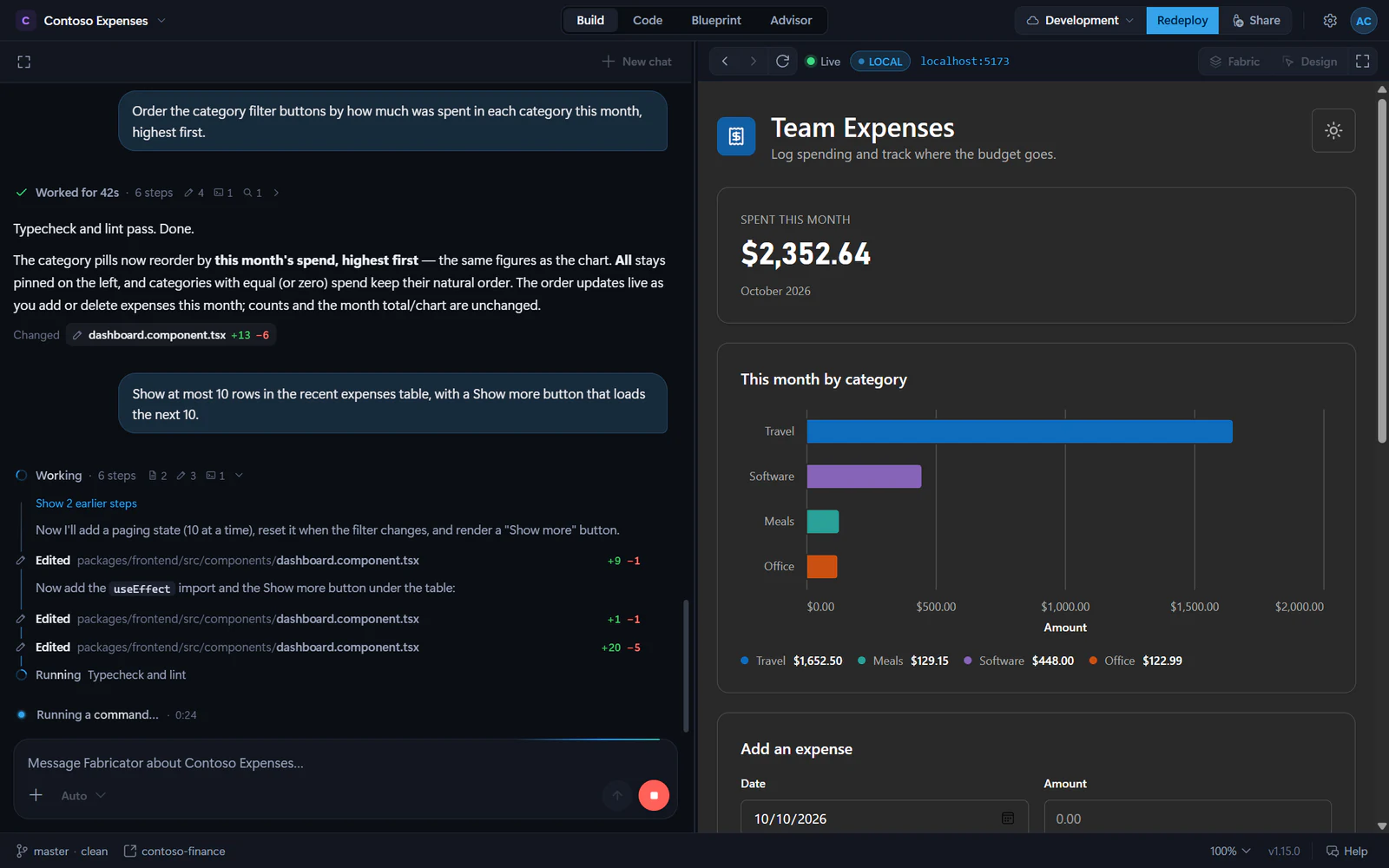Click the Team Expenses app logo
The height and width of the screenshot is (868, 1389).
coord(736,136)
